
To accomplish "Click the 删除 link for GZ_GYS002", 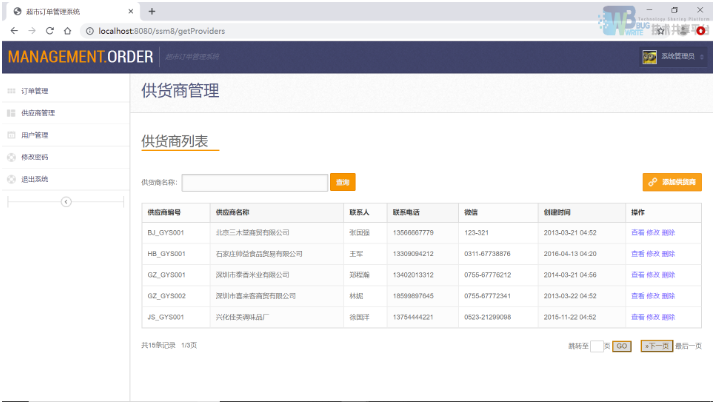I will click(668, 296).
